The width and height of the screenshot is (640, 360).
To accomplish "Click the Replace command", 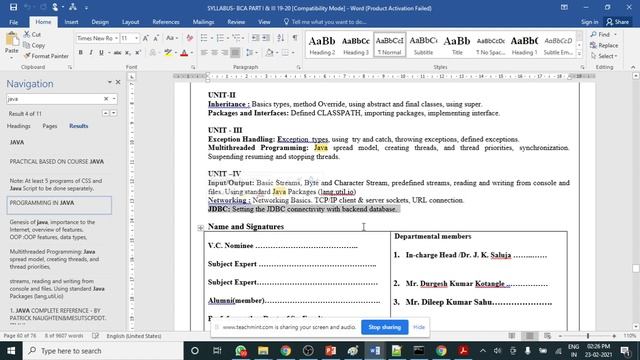I will [x=604, y=45].
